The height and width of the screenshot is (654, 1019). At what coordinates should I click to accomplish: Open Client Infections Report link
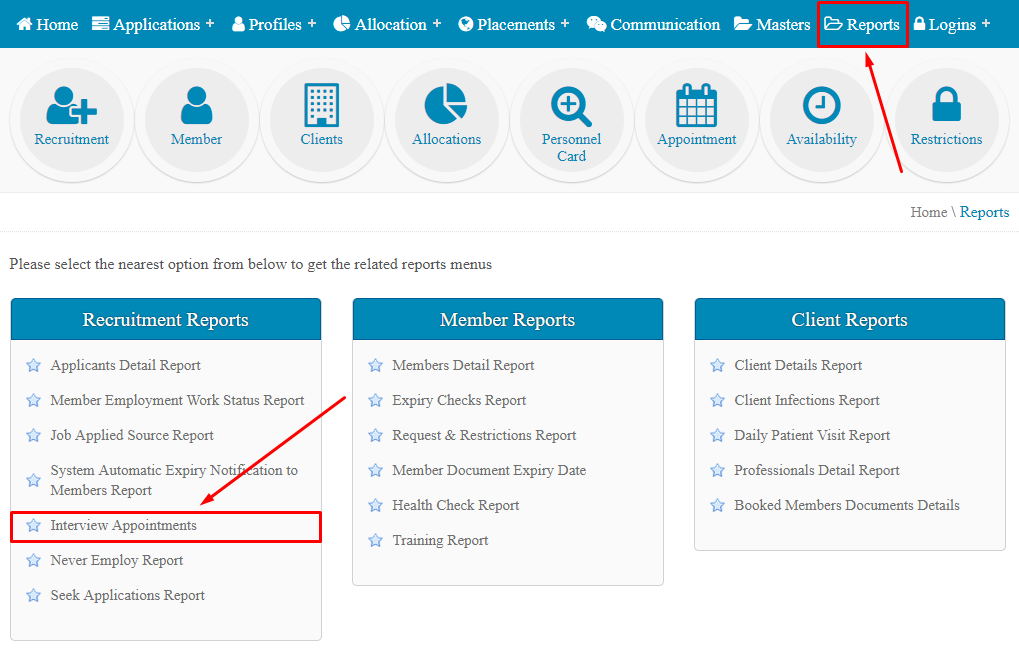click(806, 400)
